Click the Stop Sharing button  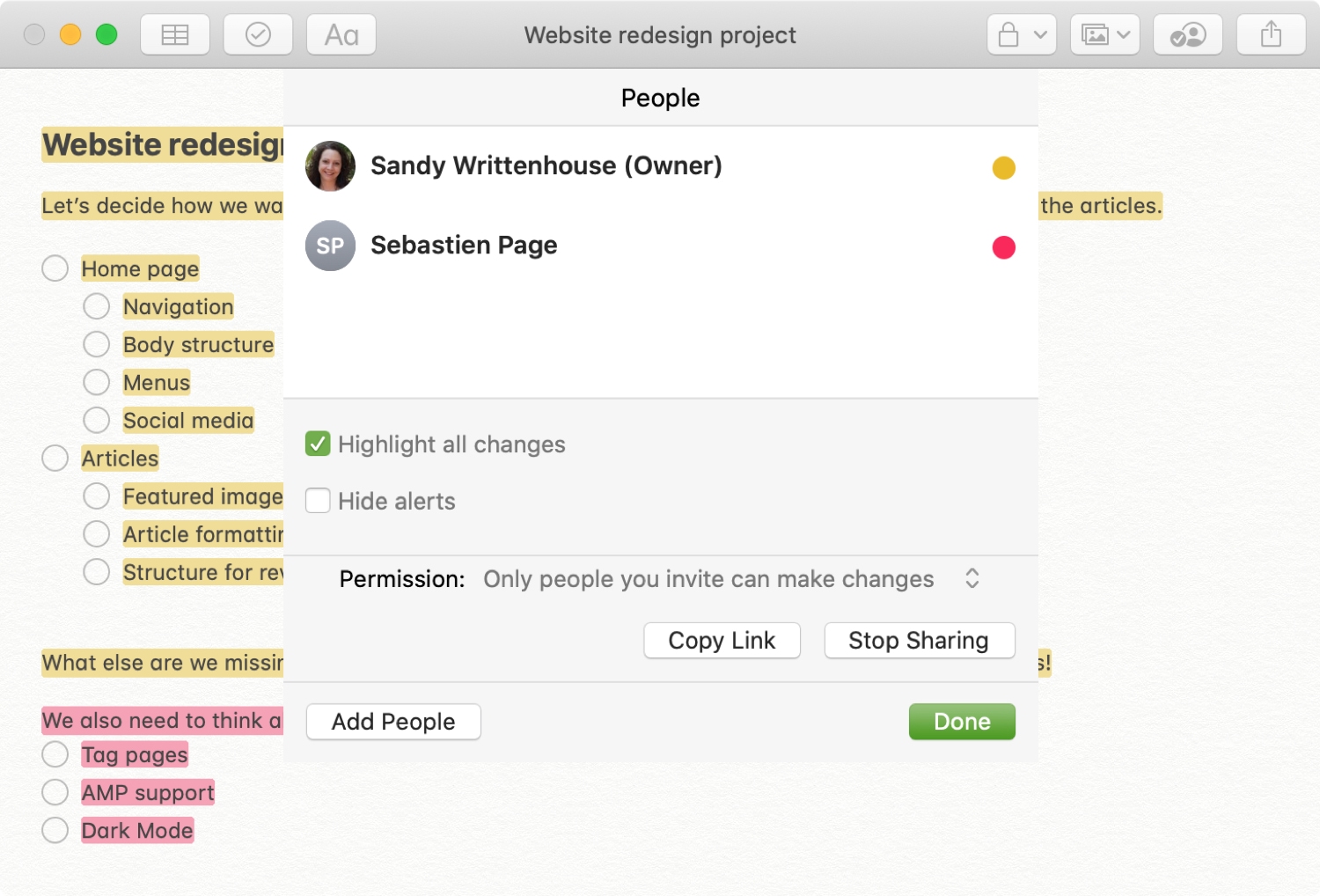(x=919, y=641)
